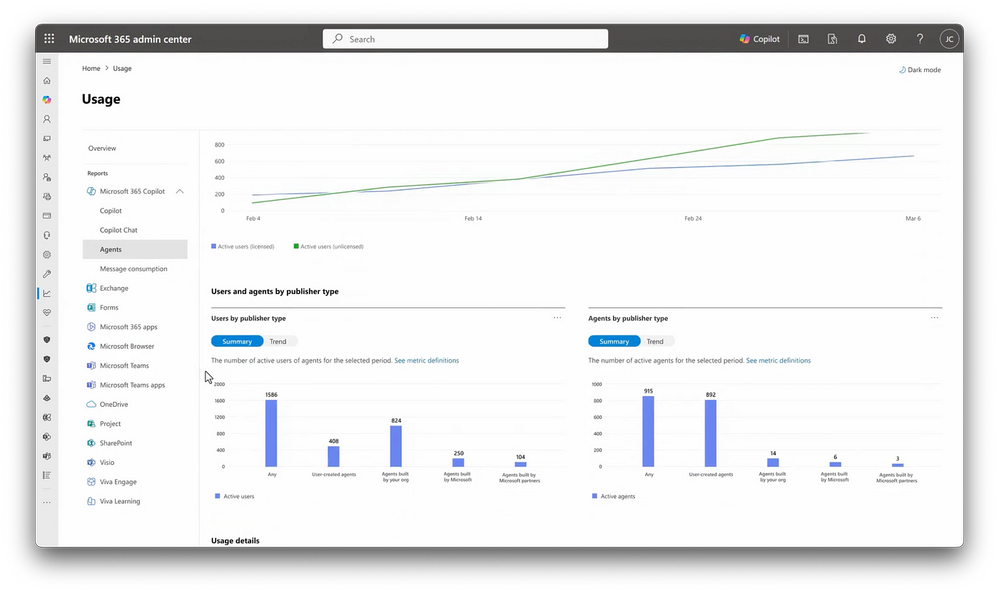
Task: Open the JC account avatar menu
Action: 949,39
